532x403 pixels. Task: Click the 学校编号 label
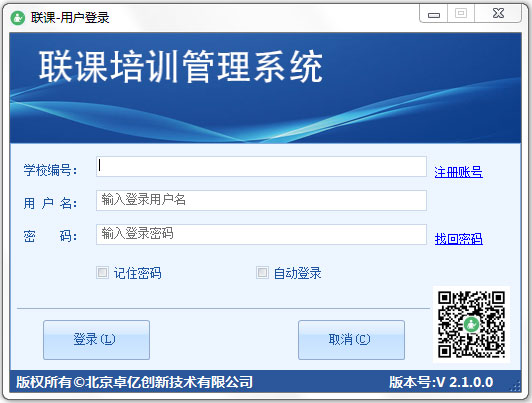pyautogui.click(x=50, y=170)
